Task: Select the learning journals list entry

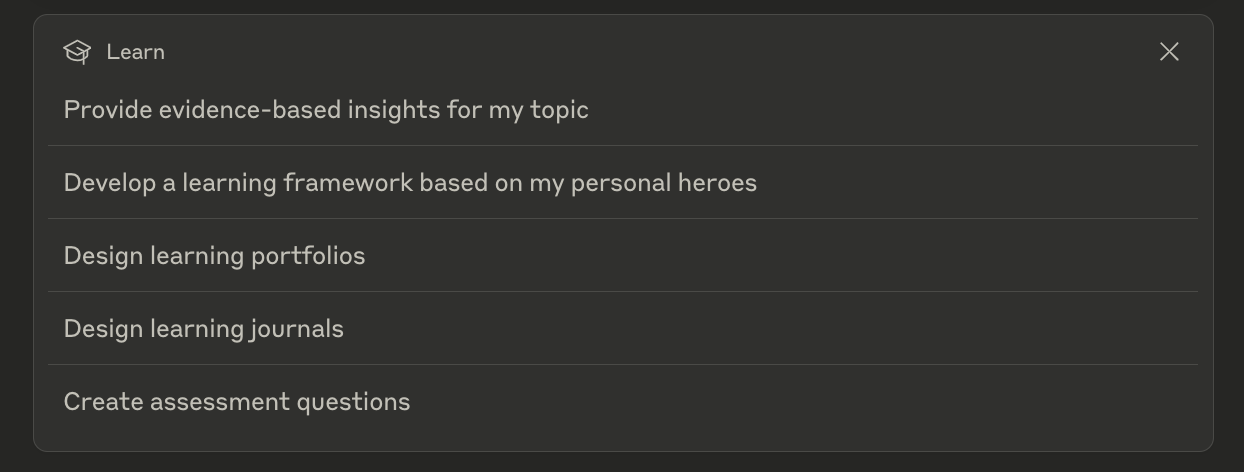Action: coord(622,329)
